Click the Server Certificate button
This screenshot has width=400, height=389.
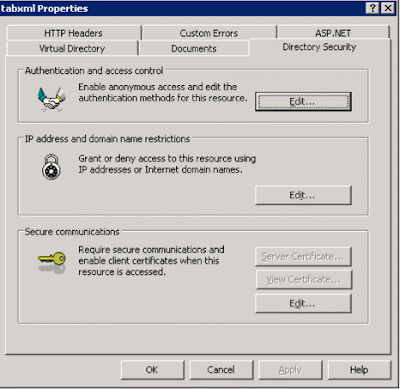(303, 256)
